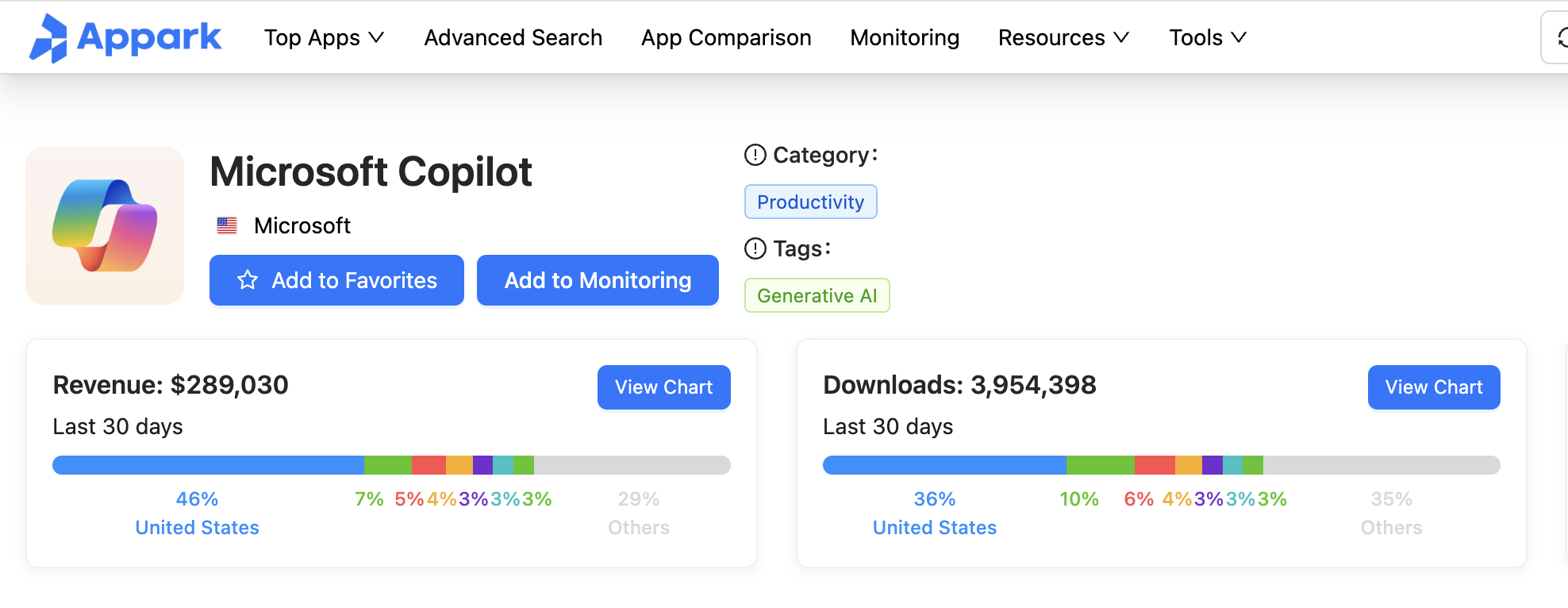
Task: Expand the Top Apps menu
Action: point(324,37)
